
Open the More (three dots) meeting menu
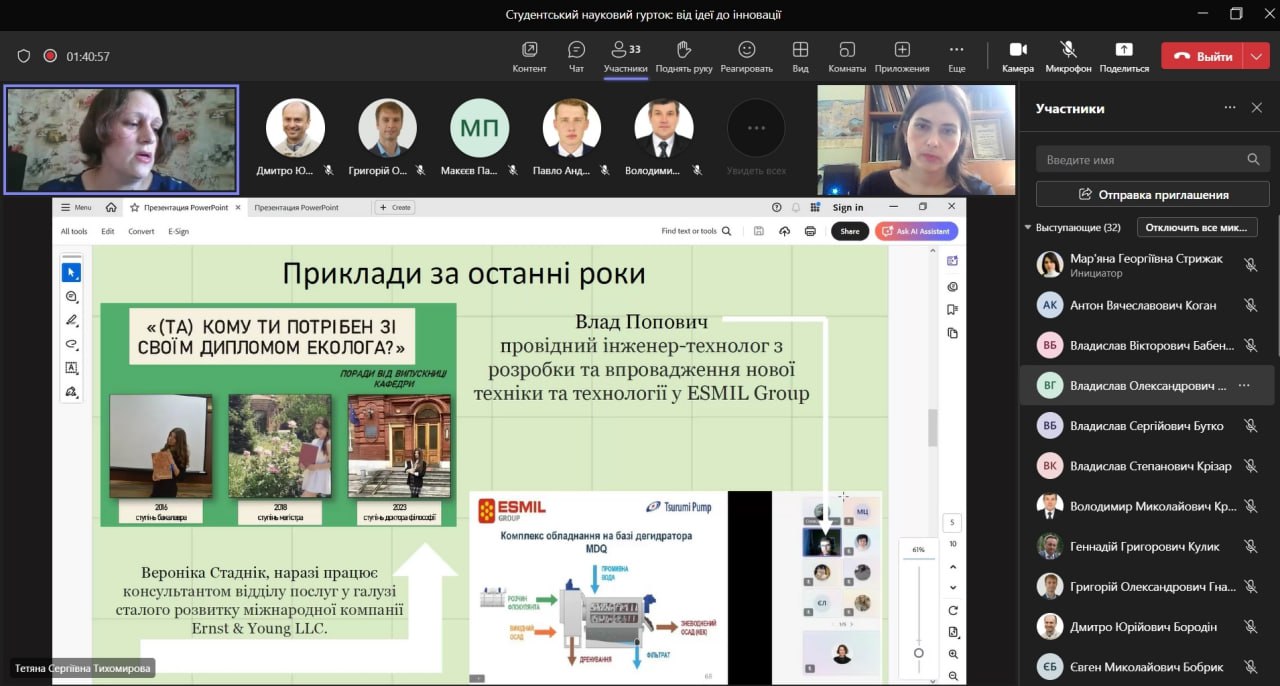pos(956,50)
